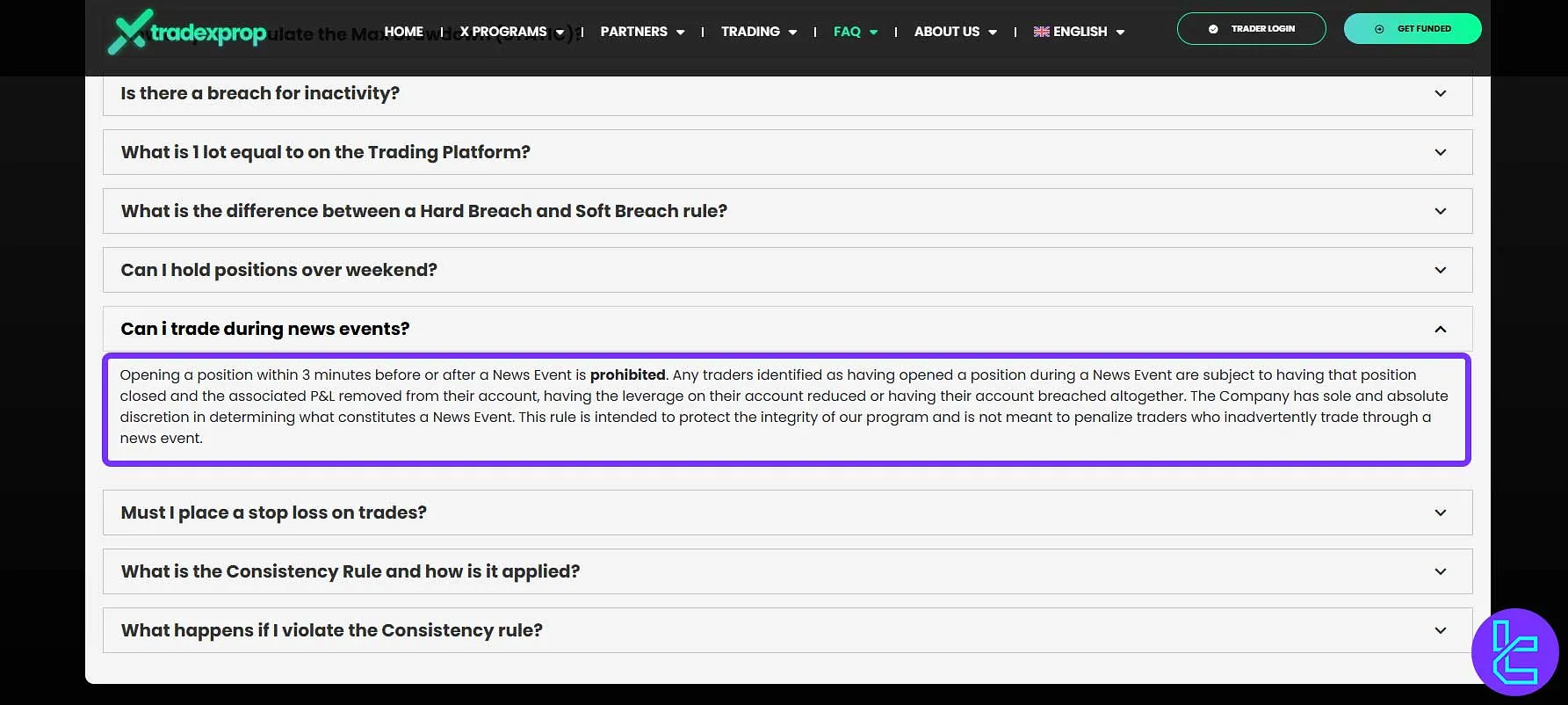Expand '1 lot equal to' question chevron
Image resolution: width=1568 pixels, height=705 pixels.
[1441, 152]
